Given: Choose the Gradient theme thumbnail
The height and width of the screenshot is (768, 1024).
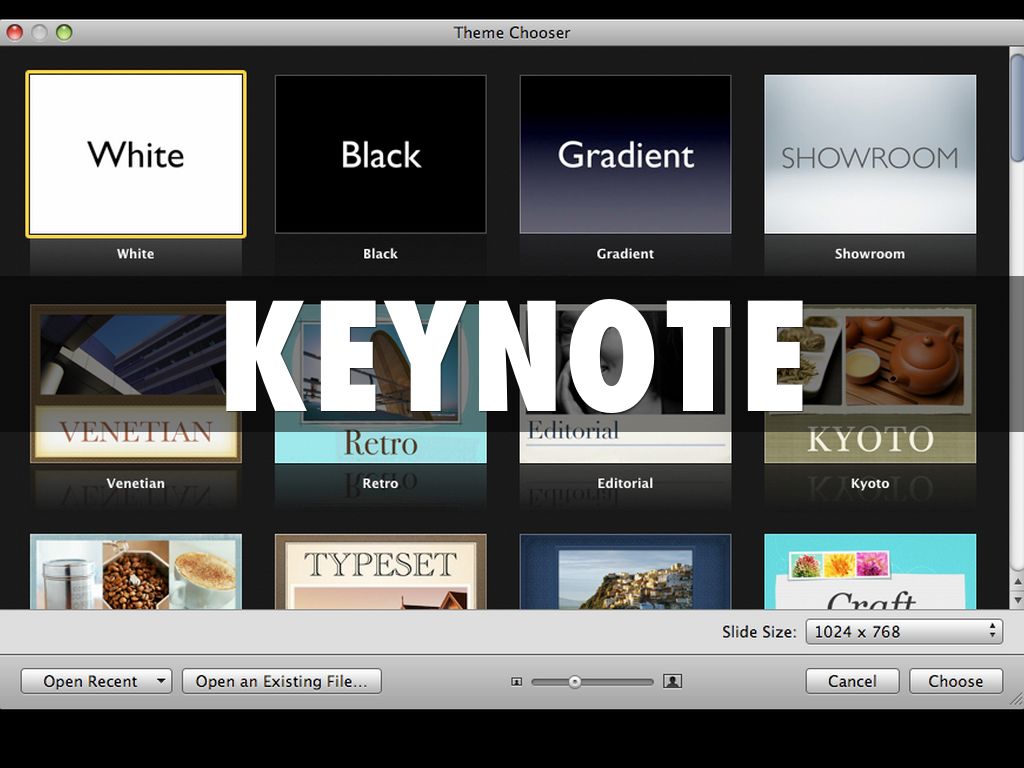Looking at the screenshot, I should click(625, 154).
